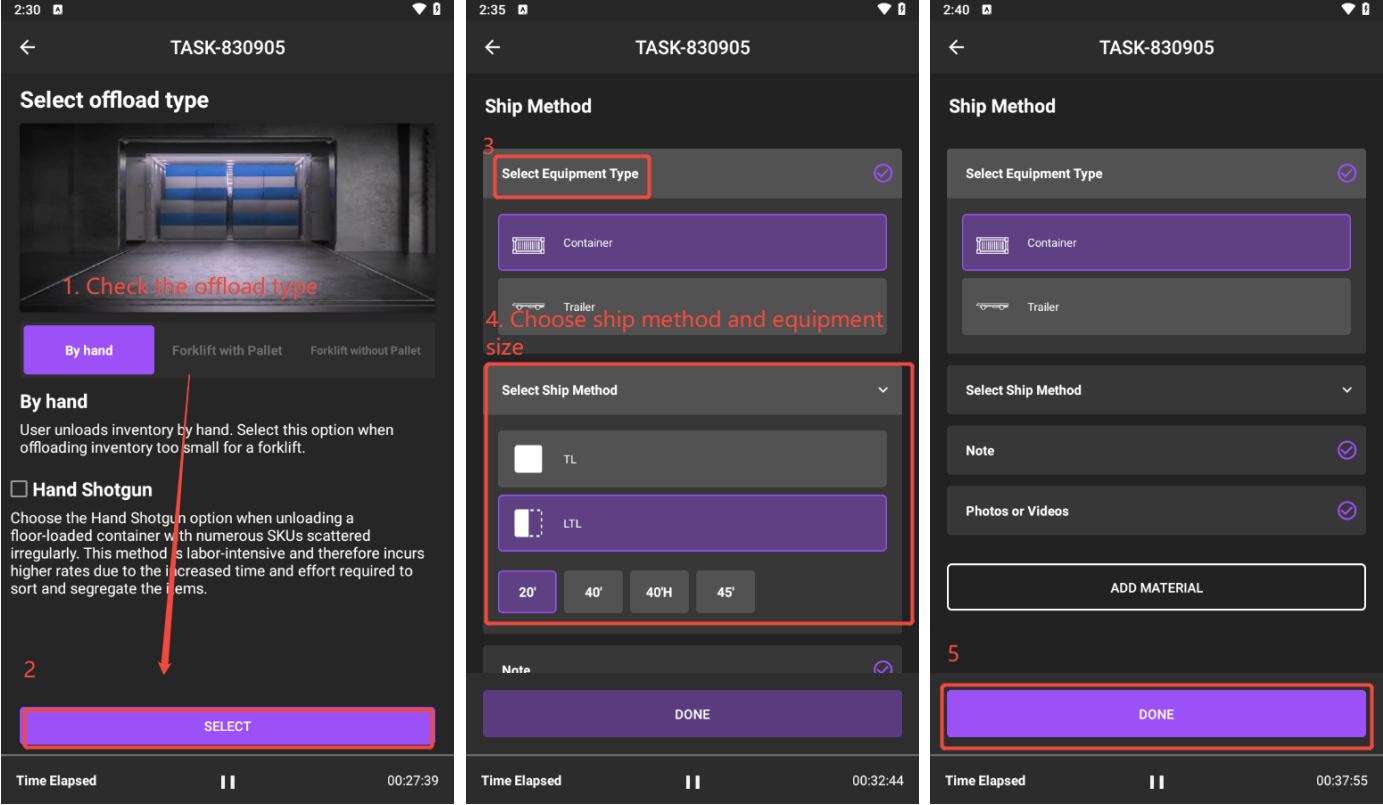
Task: Select the 40'H equipment size
Action: [659, 592]
